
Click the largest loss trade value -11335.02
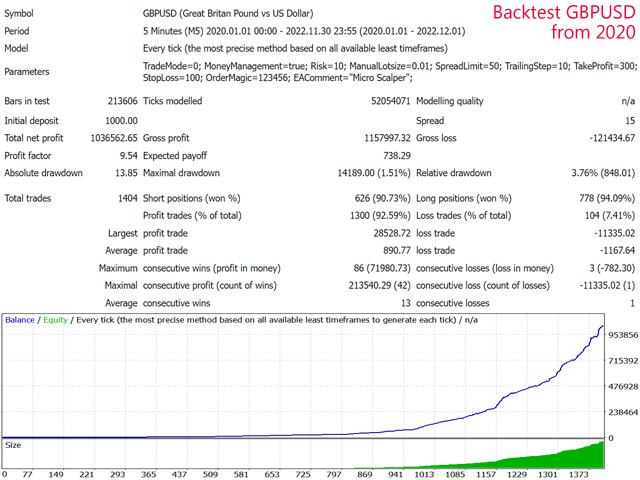tap(615, 233)
